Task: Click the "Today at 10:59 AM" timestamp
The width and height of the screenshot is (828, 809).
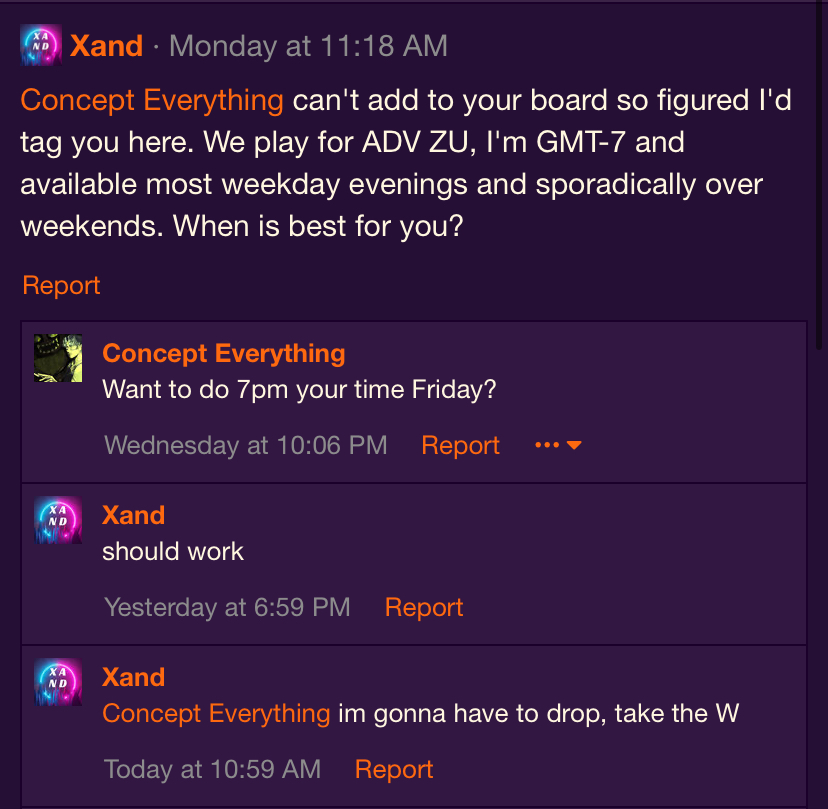Action: click(212, 769)
